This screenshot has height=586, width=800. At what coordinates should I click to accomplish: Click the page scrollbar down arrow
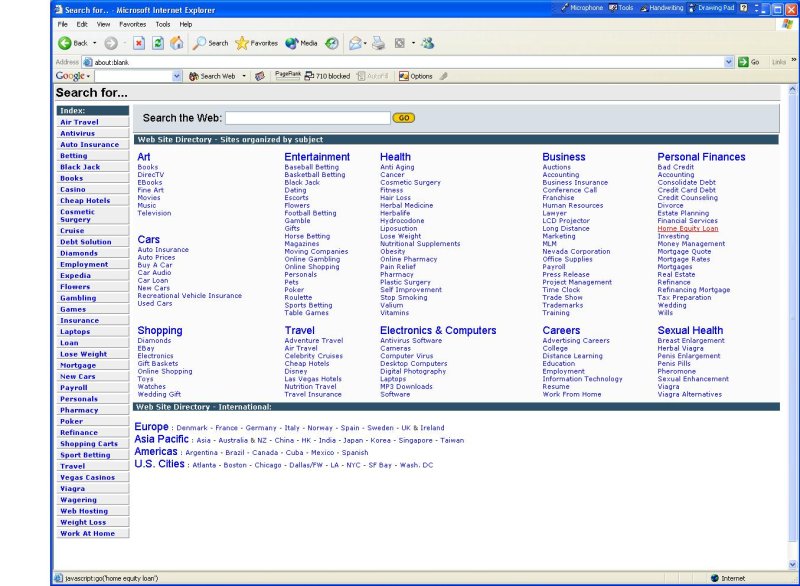[x=792, y=564]
